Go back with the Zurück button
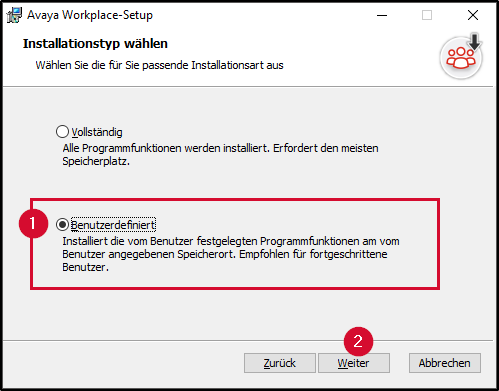This screenshot has height=391, width=499. 280,363
